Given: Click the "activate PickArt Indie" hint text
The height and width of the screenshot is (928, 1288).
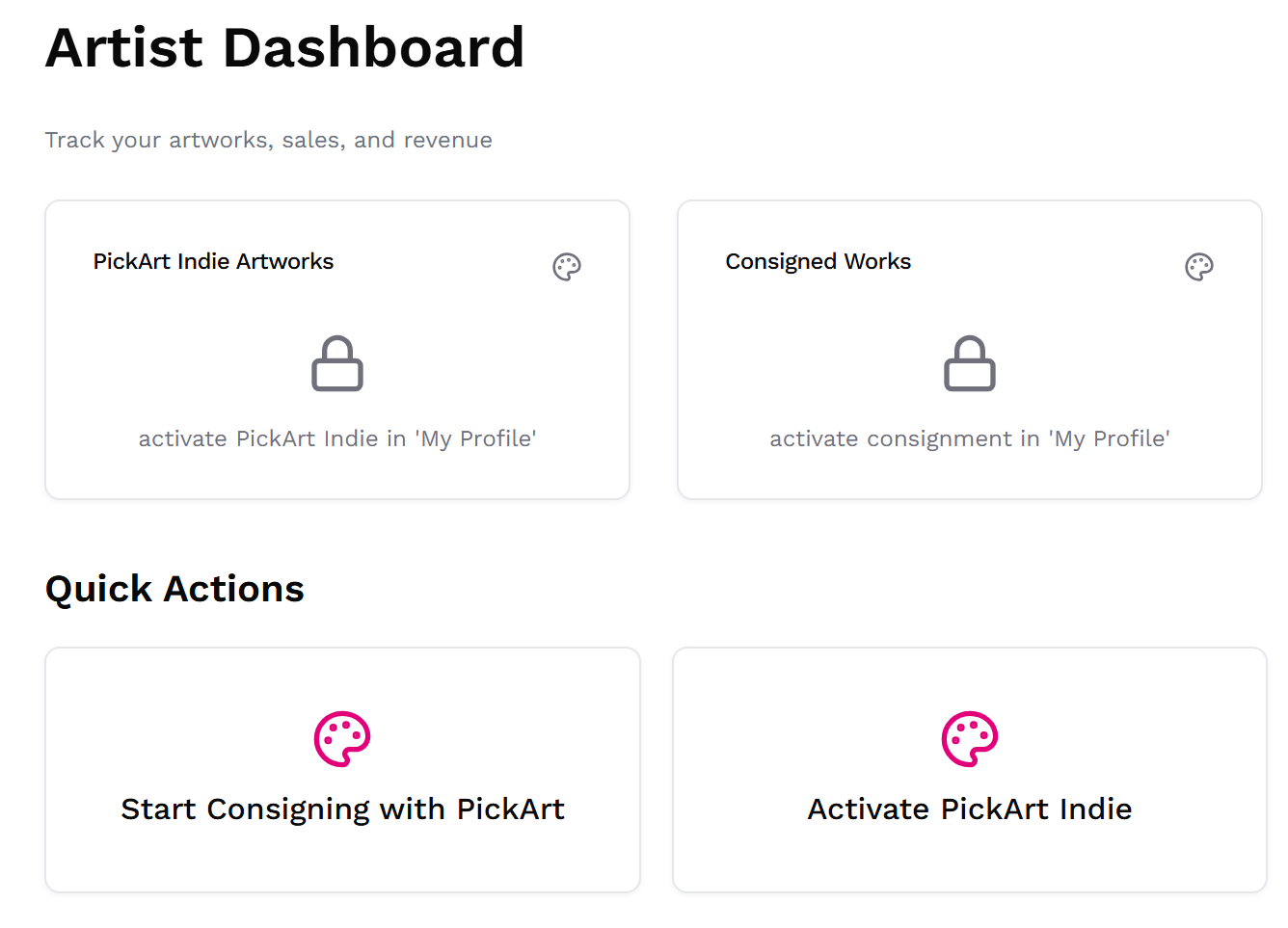Looking at the screenshot, I should click(x=258, y=439).
